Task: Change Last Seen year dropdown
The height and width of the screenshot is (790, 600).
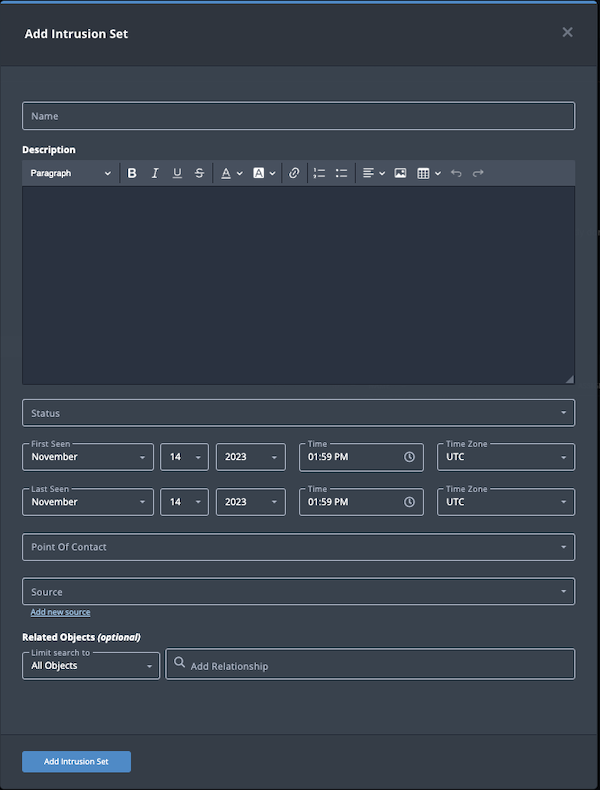Action: 251,502
